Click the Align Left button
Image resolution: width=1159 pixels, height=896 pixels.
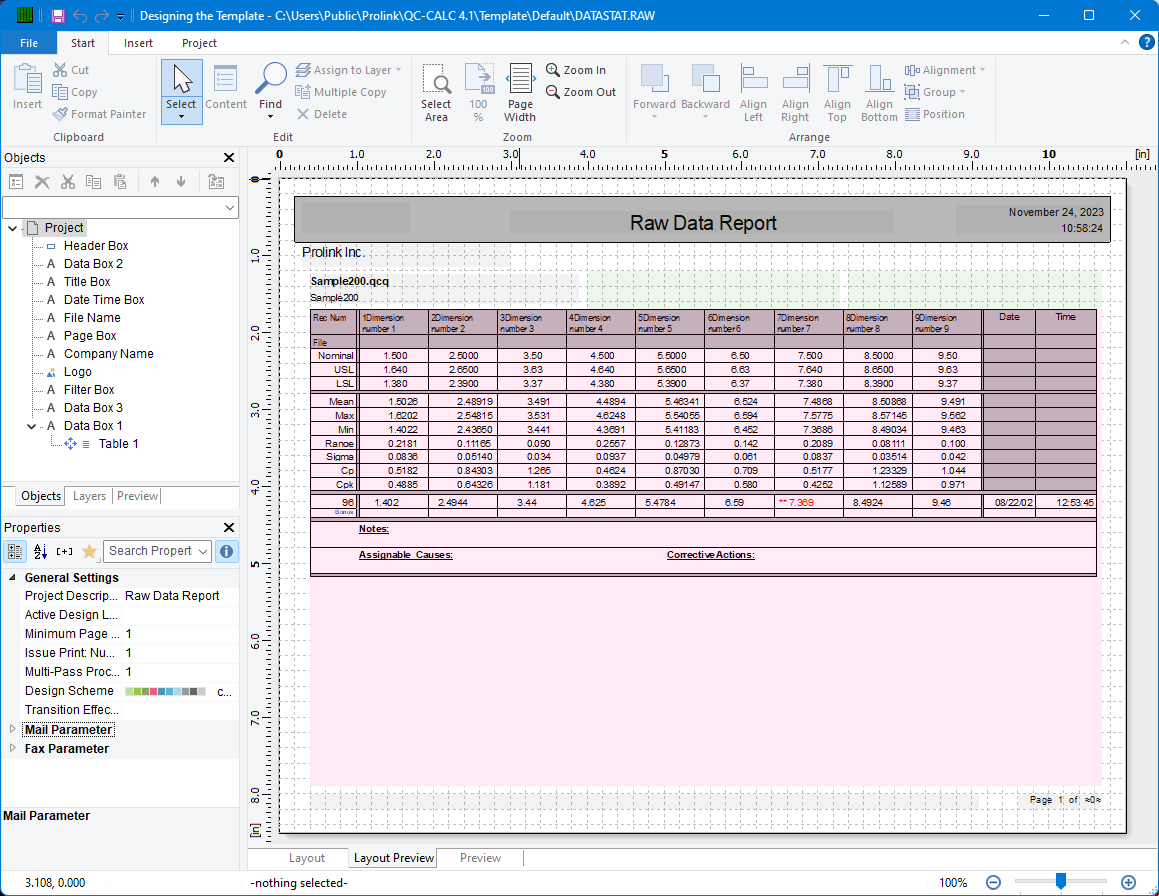[x=753, y=92]
